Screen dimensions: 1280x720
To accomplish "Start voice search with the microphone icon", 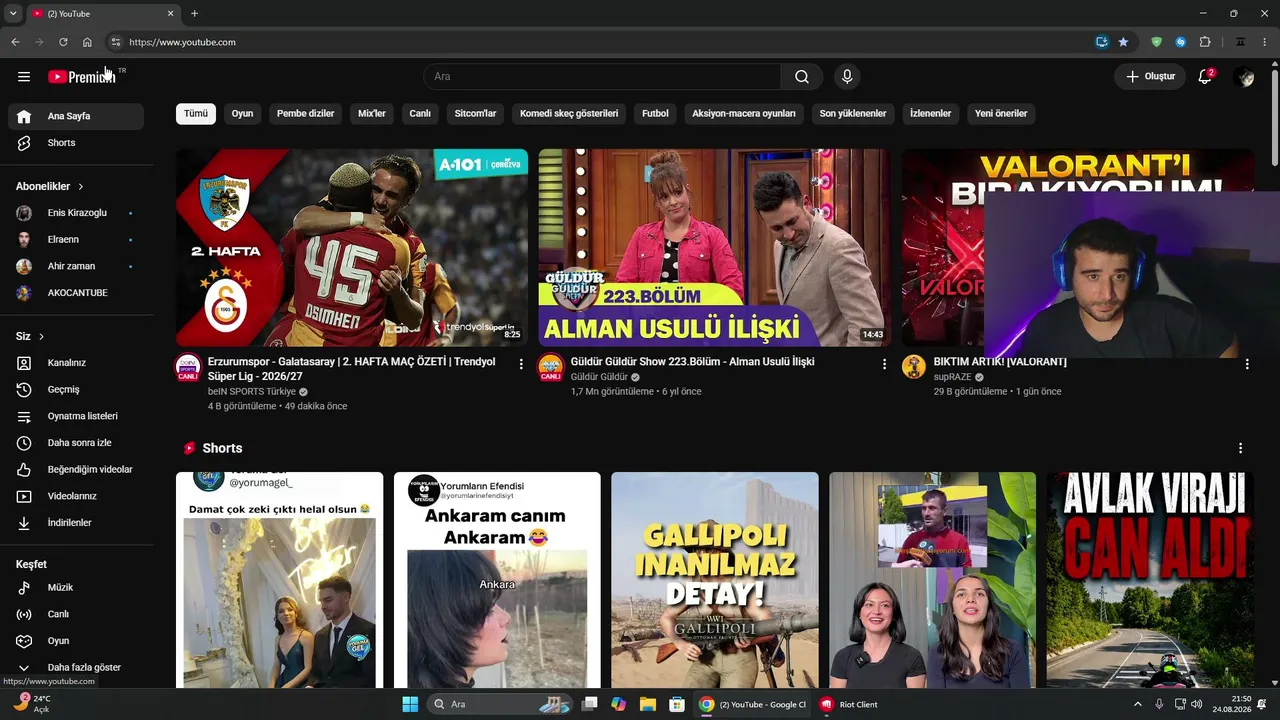I will (847, 76).
